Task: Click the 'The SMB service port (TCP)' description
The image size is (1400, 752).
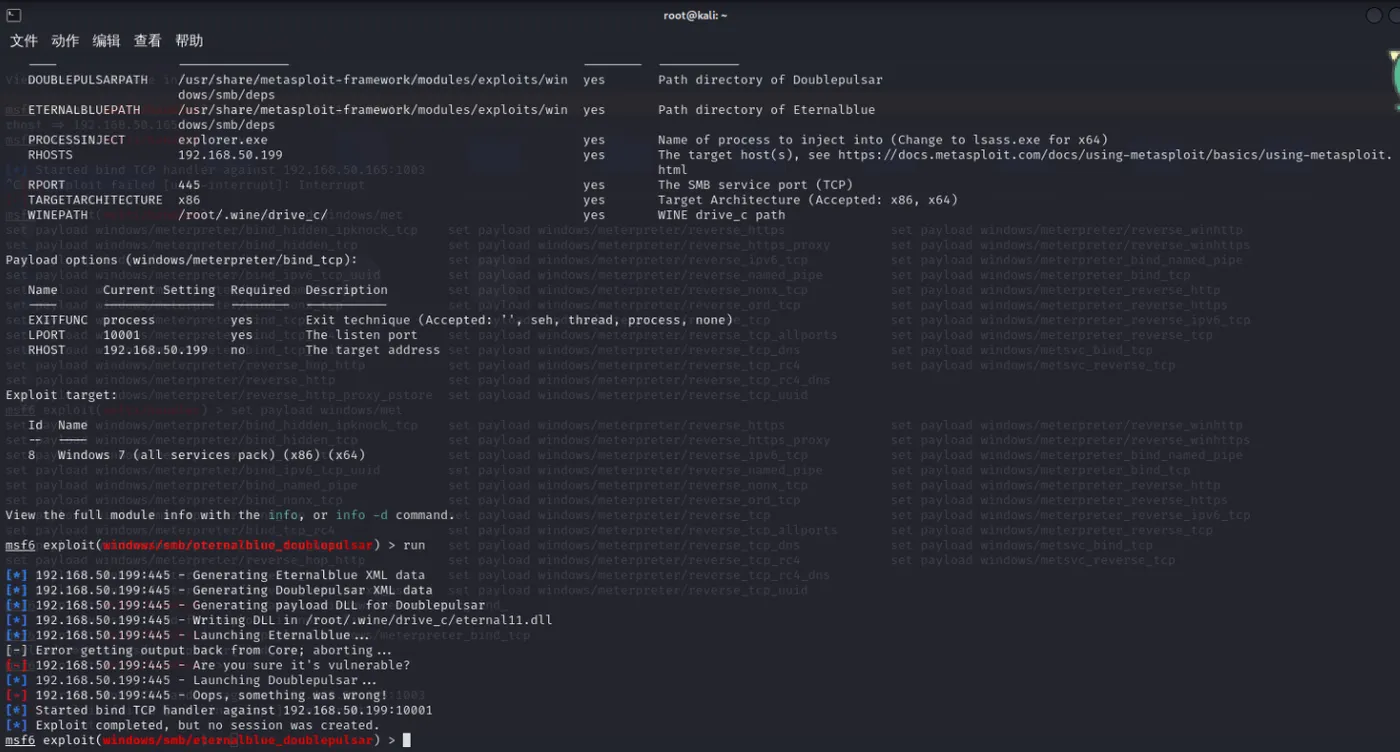Action: click(x=755, y=185)
